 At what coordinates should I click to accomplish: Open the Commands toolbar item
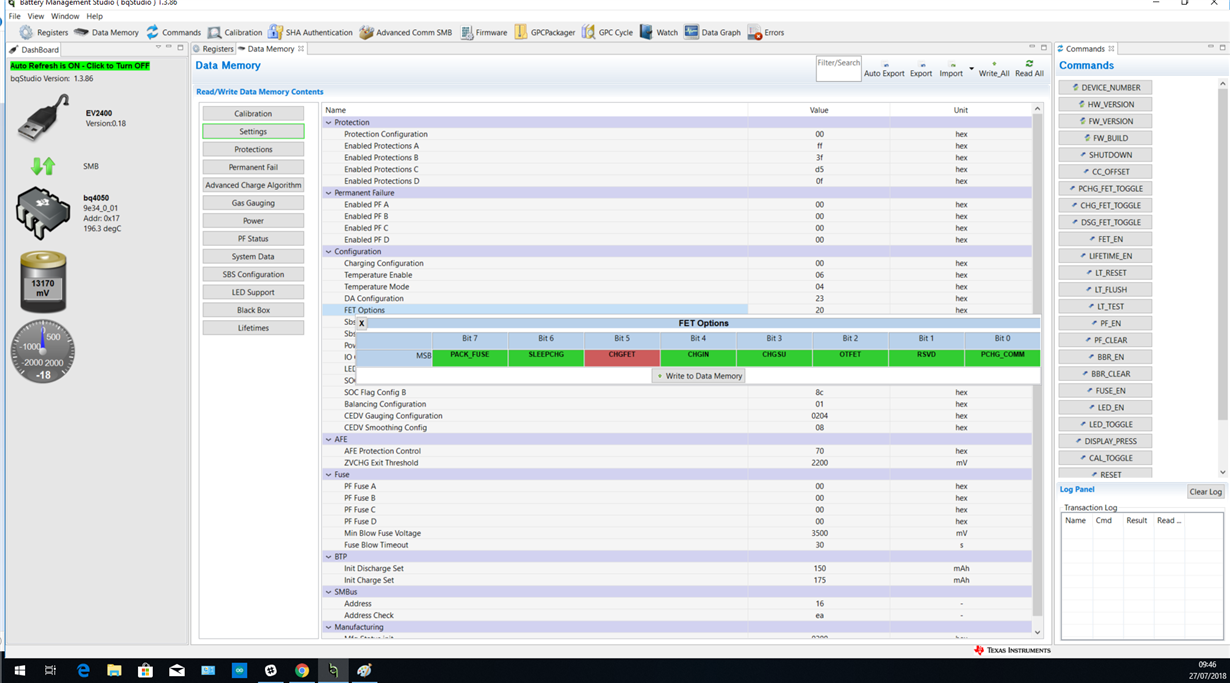(173, 32)
